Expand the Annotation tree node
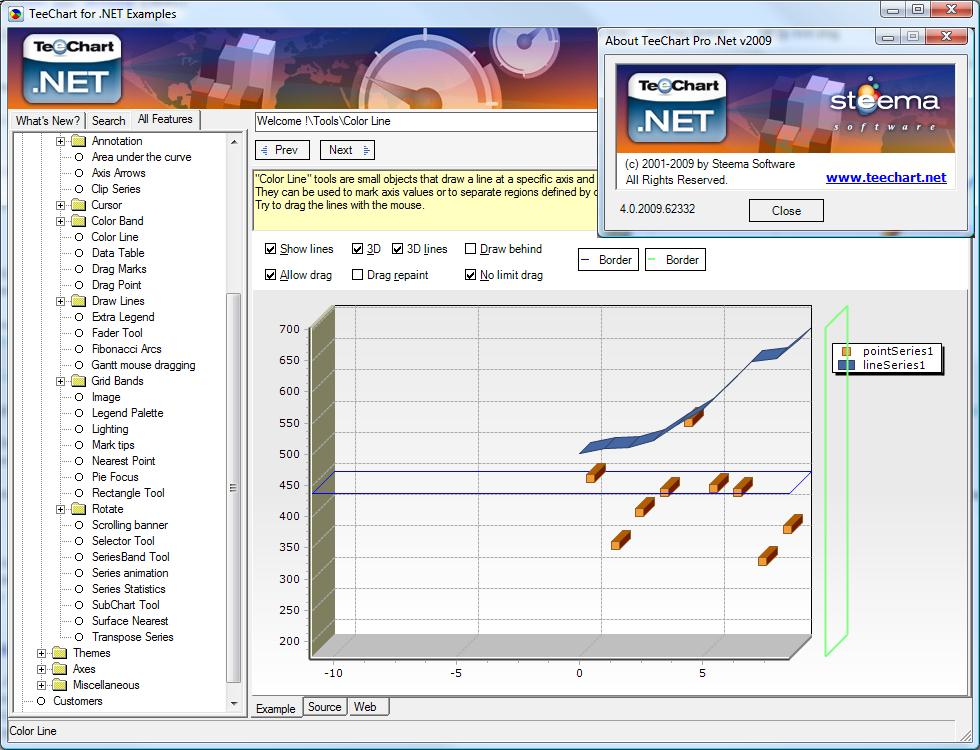This screenshot has height=750, width=980. pyautogui.click(x=61, y=141)
